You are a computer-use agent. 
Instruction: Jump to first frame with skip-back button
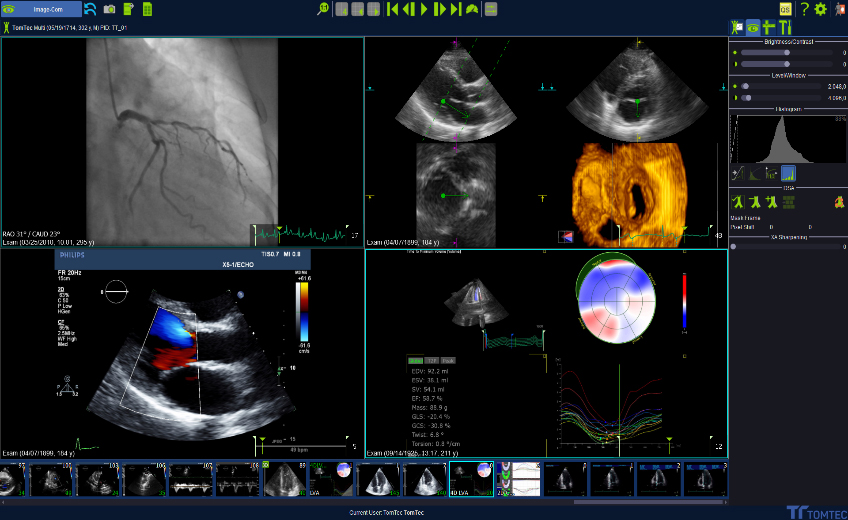[x=393, y=9]
